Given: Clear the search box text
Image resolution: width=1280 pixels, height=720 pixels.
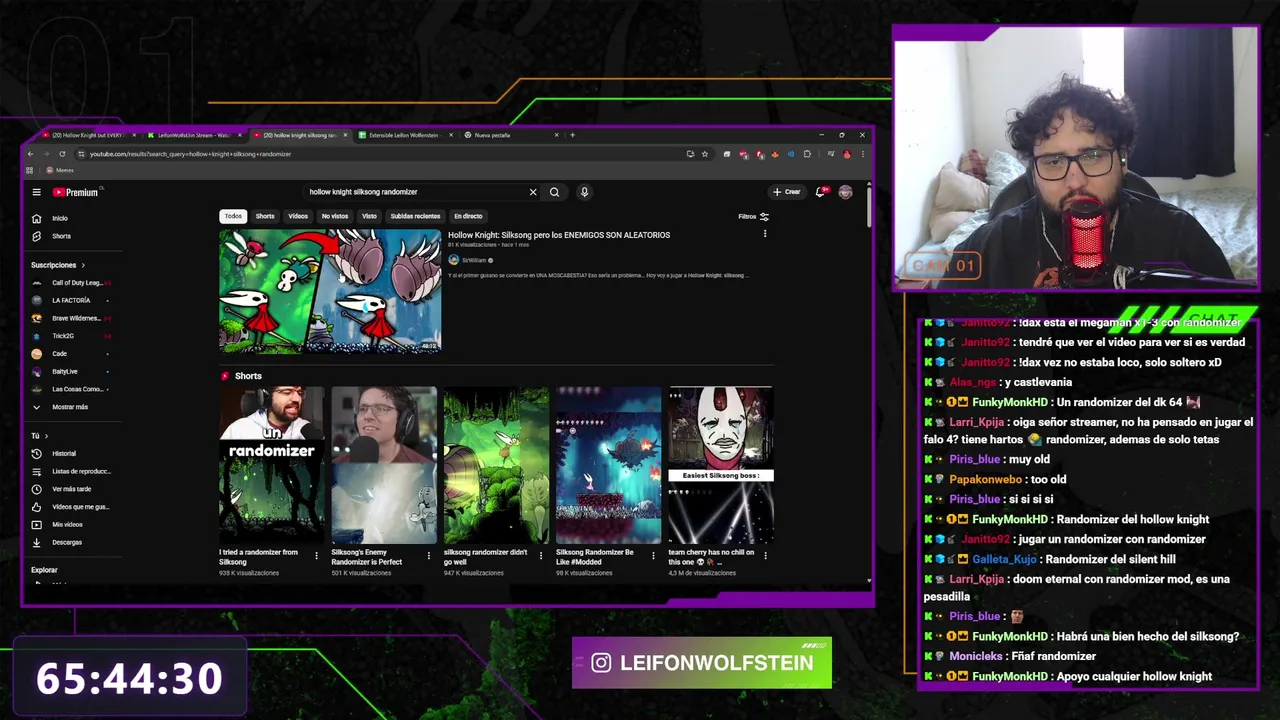Looking at the screenshot, I should (x=533, y=192).
